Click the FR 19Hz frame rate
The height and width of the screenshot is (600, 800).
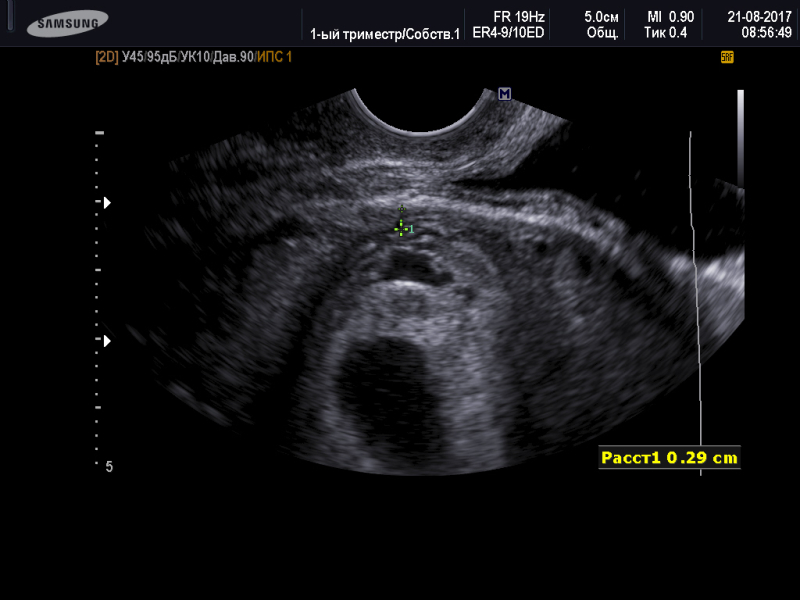[x=519, y=17]
